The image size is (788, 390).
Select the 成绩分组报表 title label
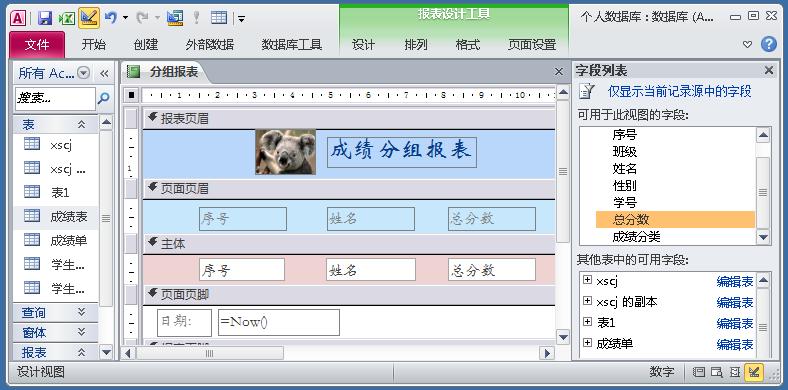click(x=402, y=152)
